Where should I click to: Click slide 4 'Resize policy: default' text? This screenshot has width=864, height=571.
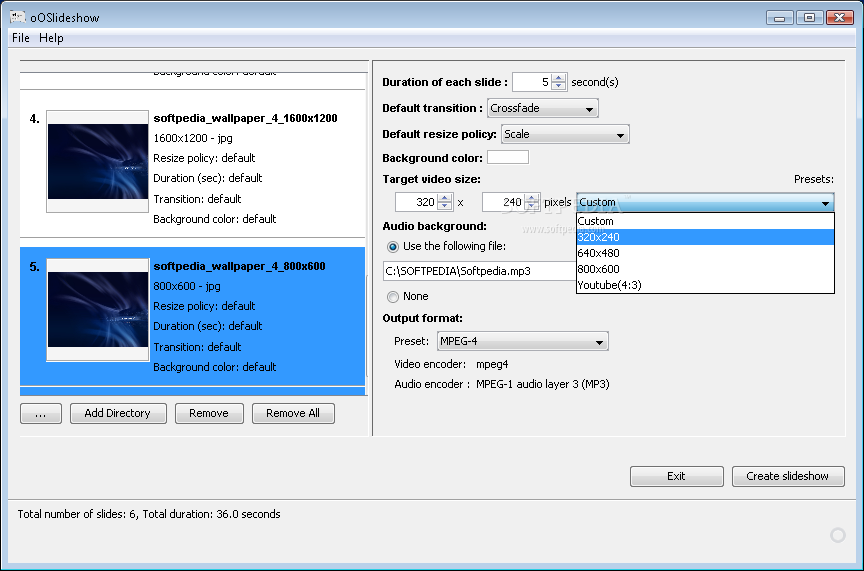pos(204,158)
